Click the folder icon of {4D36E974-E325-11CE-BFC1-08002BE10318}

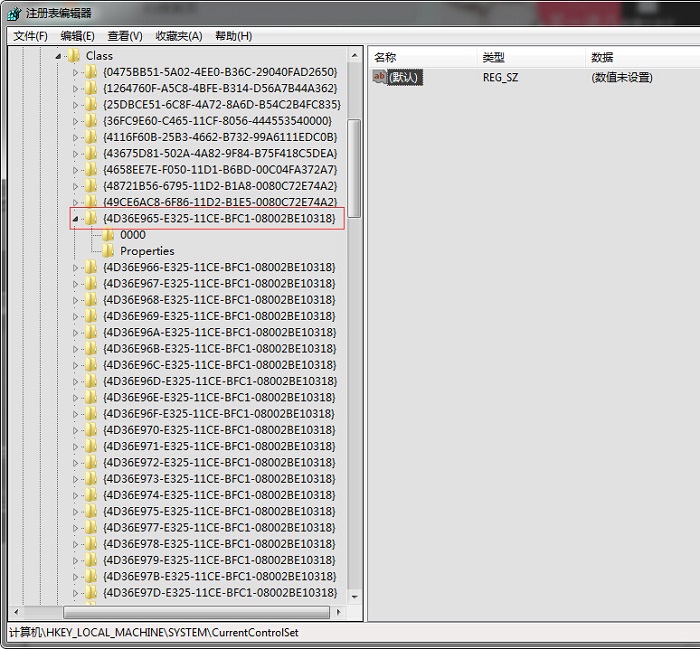91,495
